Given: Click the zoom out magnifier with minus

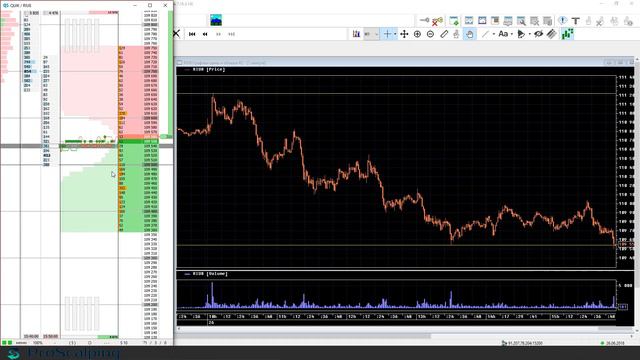Looking at the screenshot, I should (x=430, y=34).
